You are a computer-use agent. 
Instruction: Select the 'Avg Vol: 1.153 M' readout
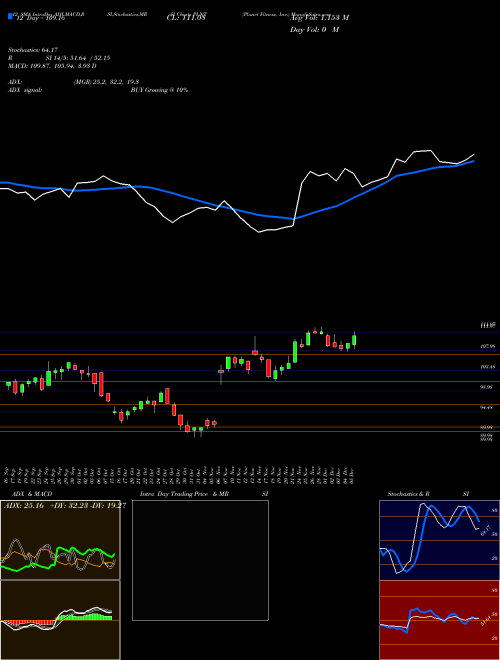pos(319,18)
